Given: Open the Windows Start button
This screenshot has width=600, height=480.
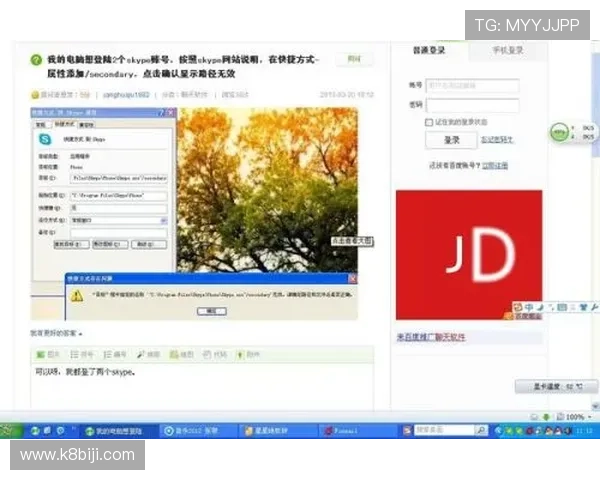Looking at the screenshot, I should (x=11, y=431).
